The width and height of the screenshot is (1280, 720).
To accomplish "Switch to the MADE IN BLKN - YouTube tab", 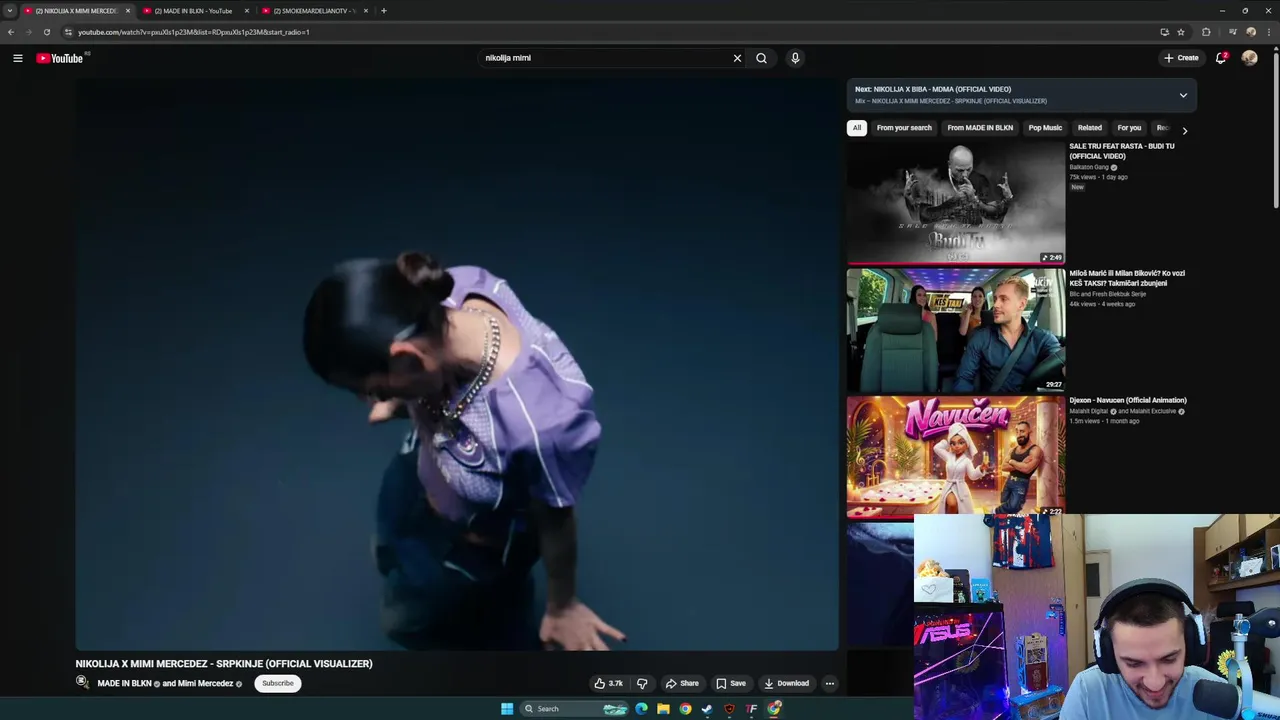I will point(194,11).
